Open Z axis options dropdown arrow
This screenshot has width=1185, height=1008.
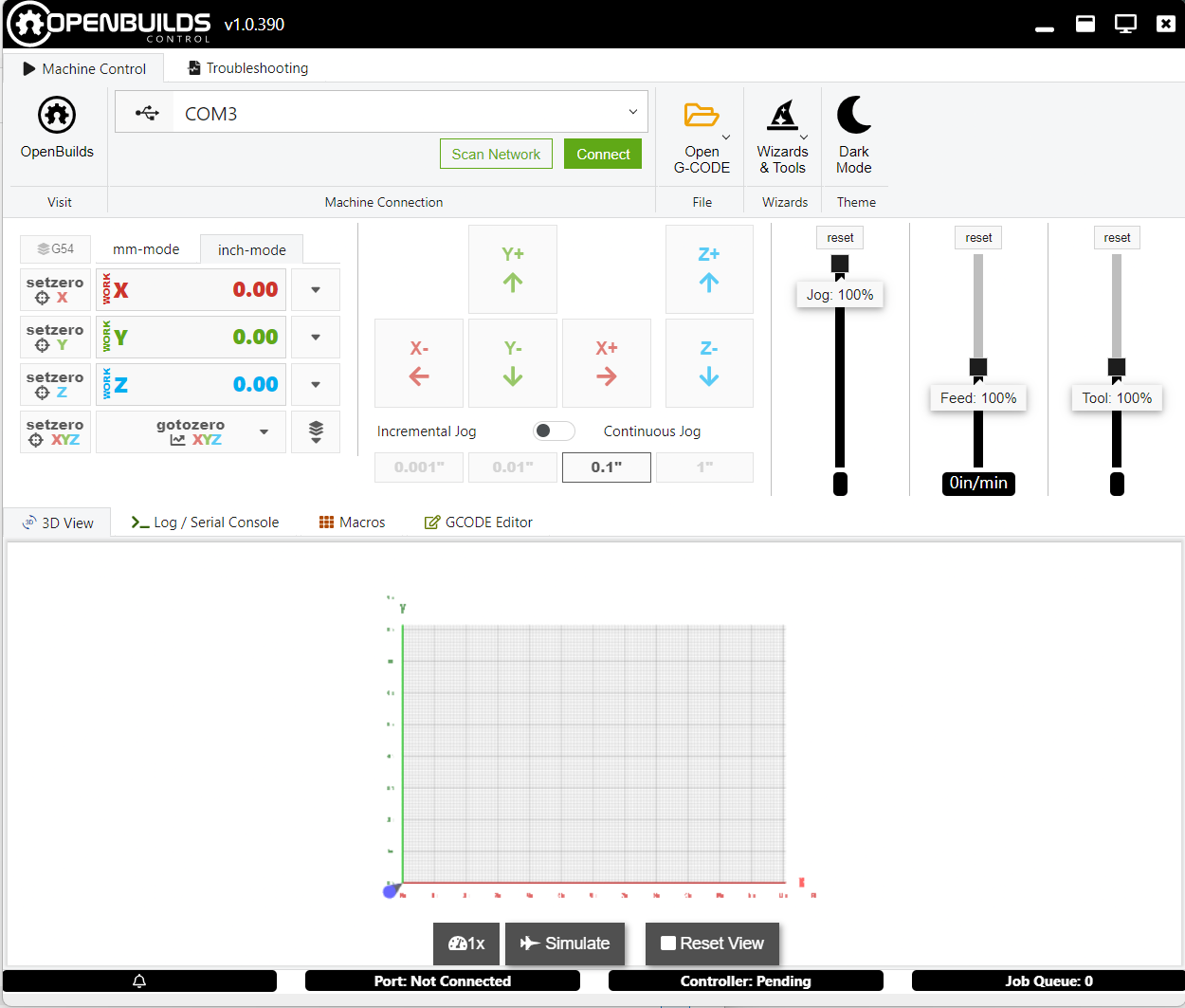click(316, 384)
